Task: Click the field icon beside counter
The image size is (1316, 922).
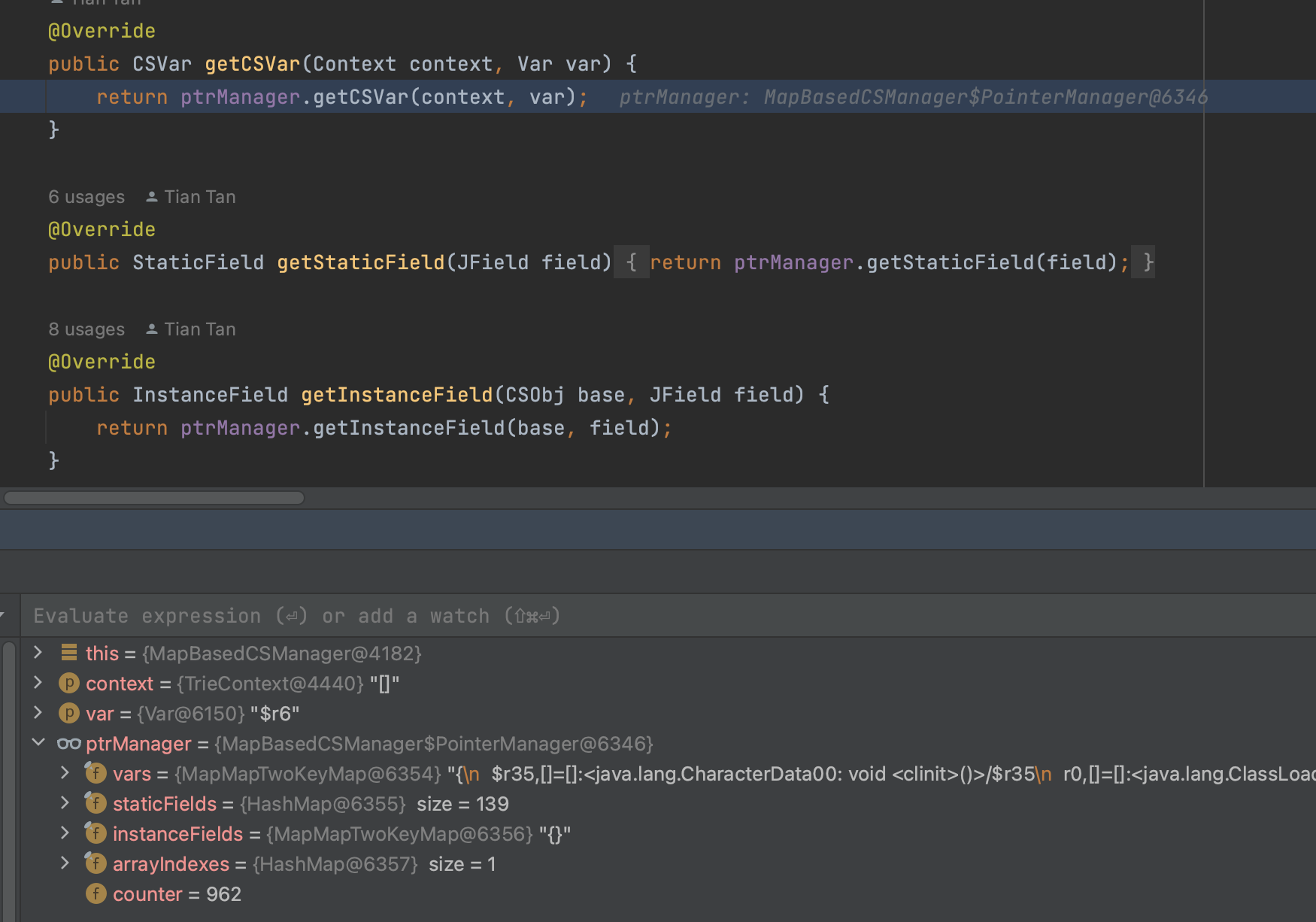Action: [96, 893]
